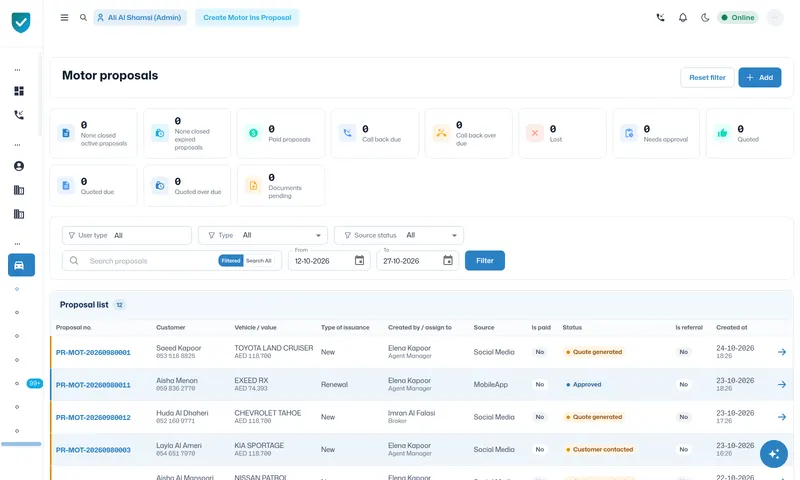This screenshot has width=800, height=480.
Task: Open proposal PR-MOT-20260980011
Action: [x=93, y=385]
